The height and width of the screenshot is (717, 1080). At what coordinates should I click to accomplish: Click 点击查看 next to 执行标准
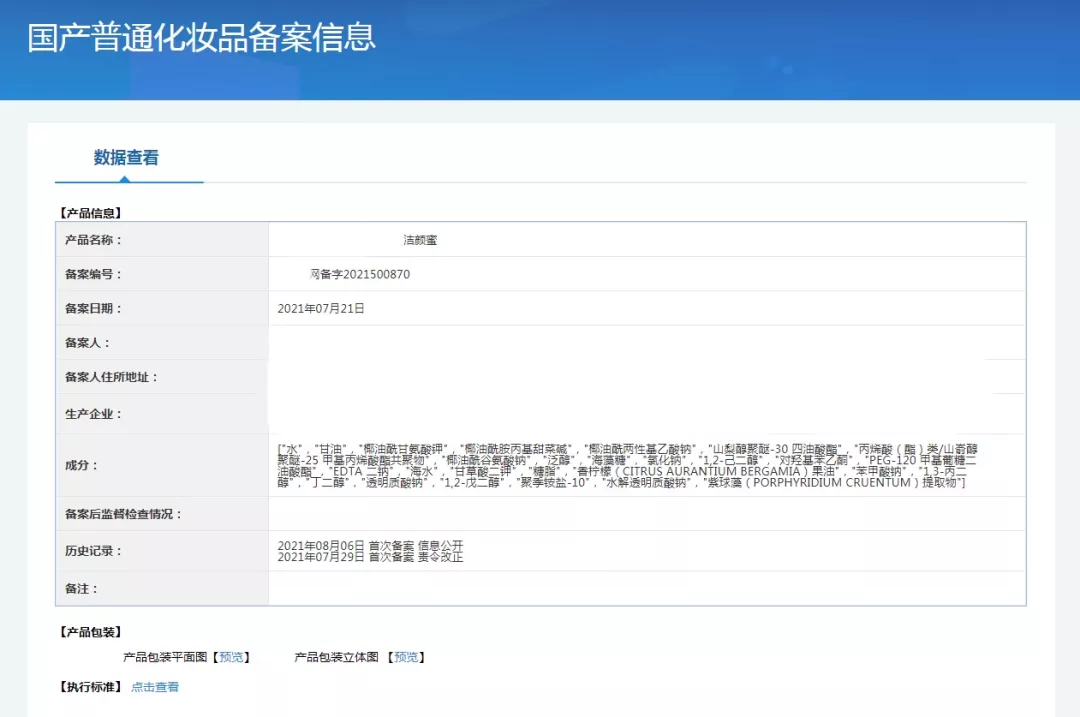152,687
